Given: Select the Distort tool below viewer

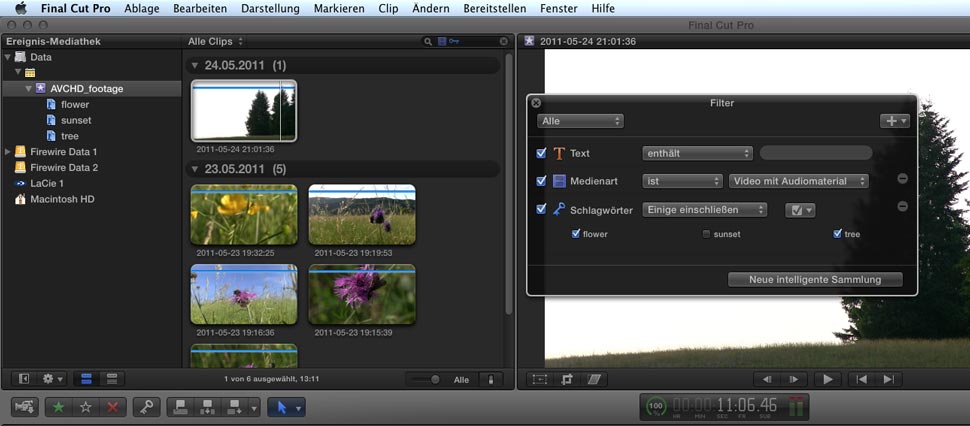Looking at the screenshot, I should (595, 380).
